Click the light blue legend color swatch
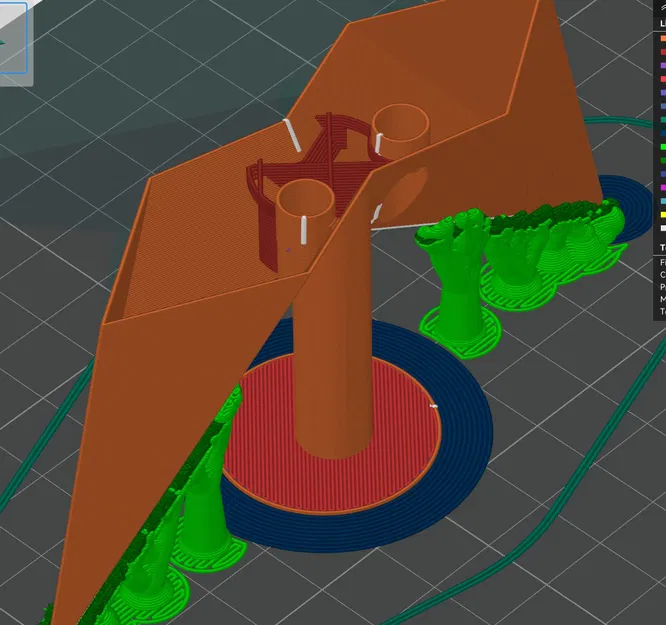This screenshot has height=625, width=666. click(x=663, y=201)
